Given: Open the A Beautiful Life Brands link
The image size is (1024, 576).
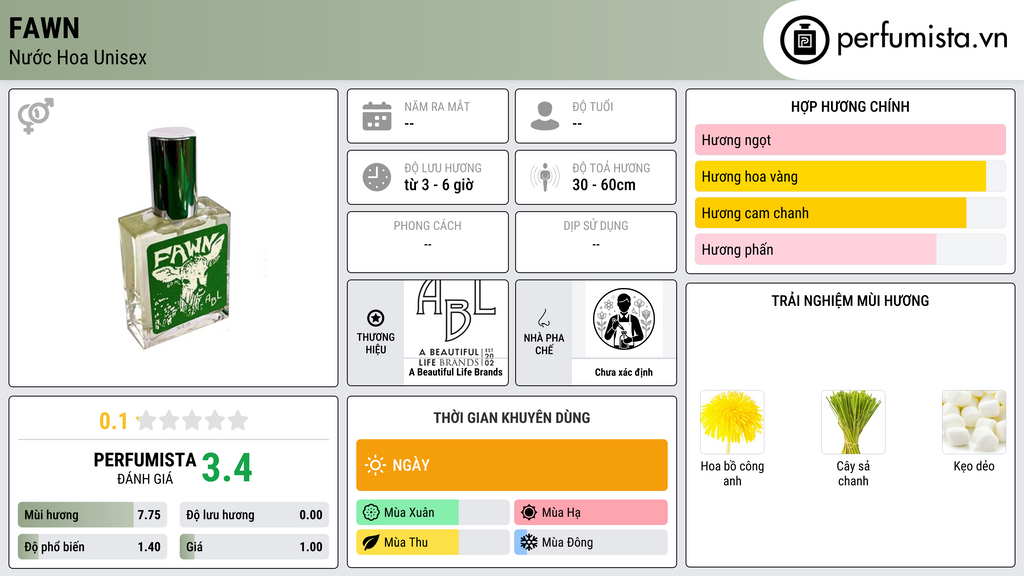Looking at the screenshot, I should tap(456, 372).
